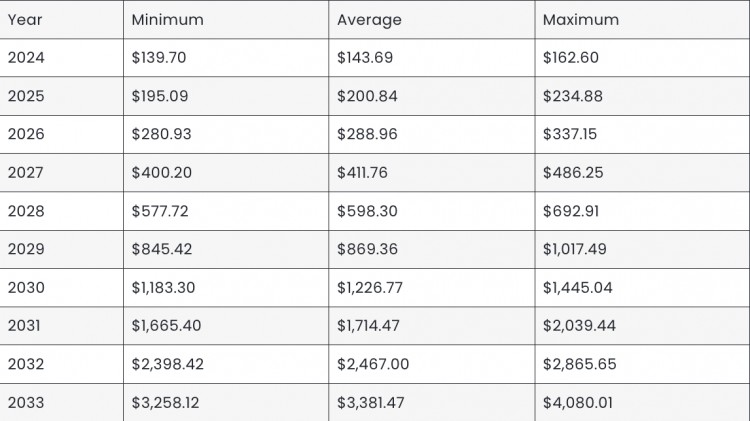Select the $411.76 average cell
This screenshot has height=421, width=750.
click(431, 173)
